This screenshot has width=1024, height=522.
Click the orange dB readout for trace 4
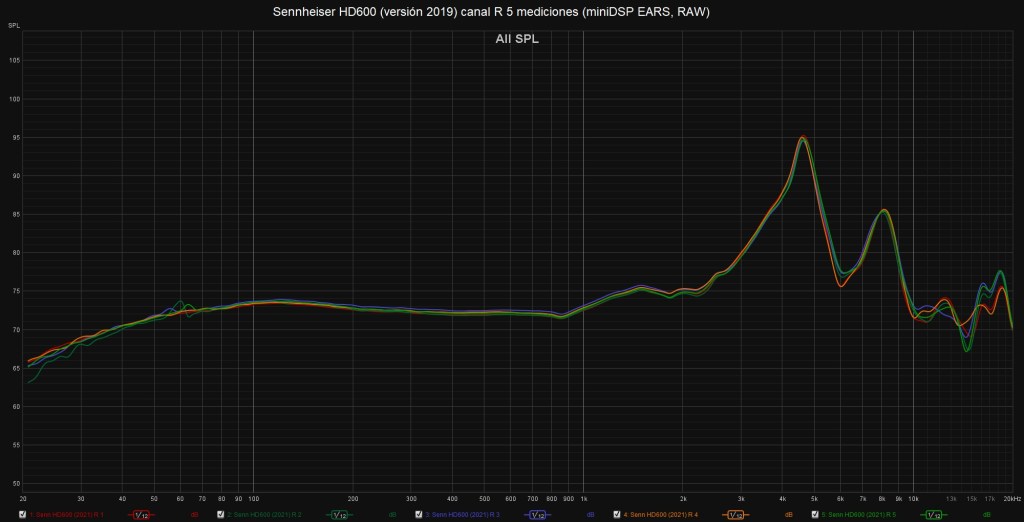tap(788, 515)
